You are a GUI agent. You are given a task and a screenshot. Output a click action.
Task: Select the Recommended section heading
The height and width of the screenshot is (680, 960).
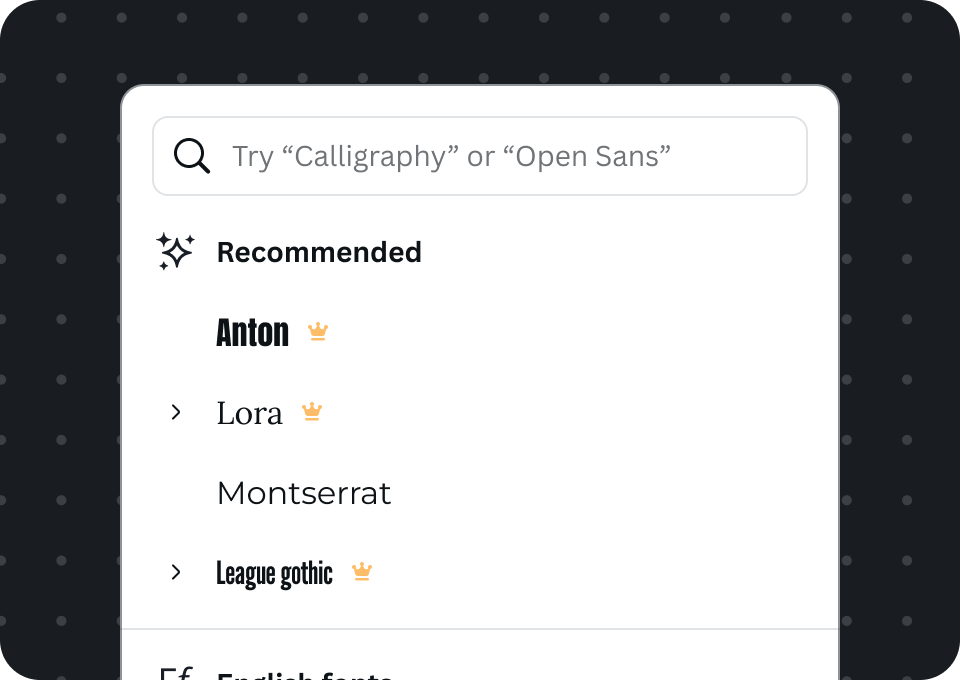click(x=319, y=252)
